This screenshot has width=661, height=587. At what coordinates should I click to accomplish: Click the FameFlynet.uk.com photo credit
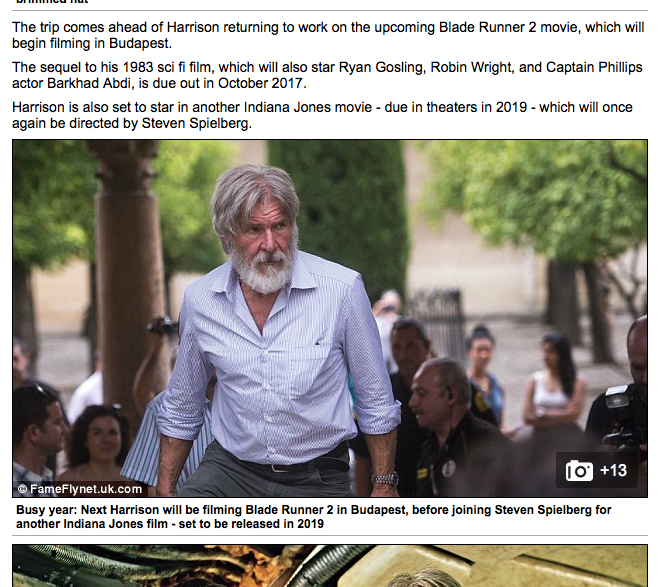pos(80,489)
